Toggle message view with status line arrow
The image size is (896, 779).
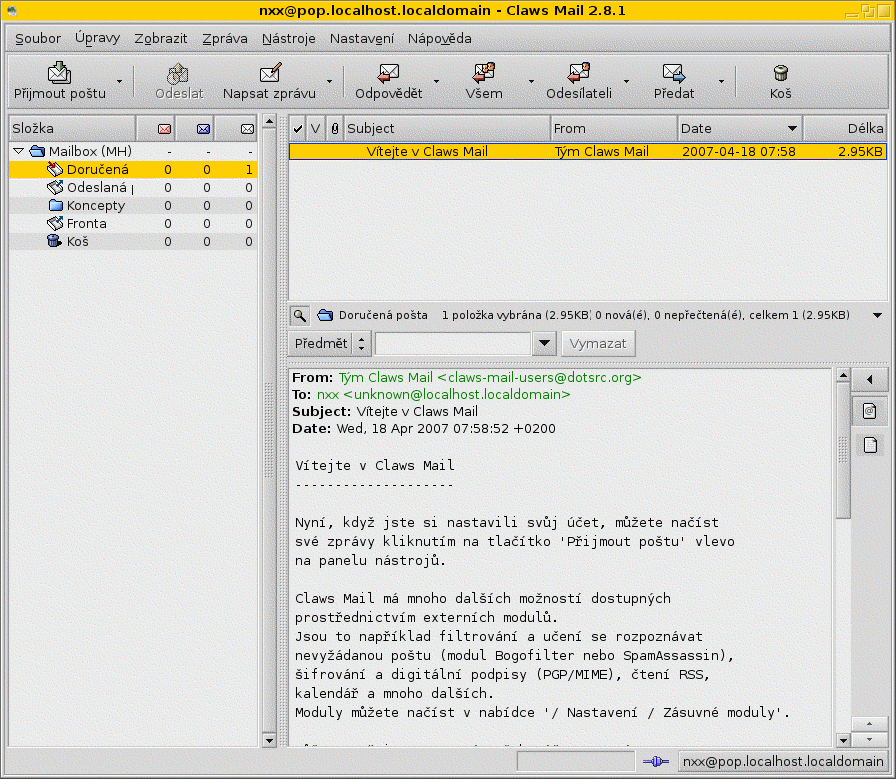(x=877, y=315)
